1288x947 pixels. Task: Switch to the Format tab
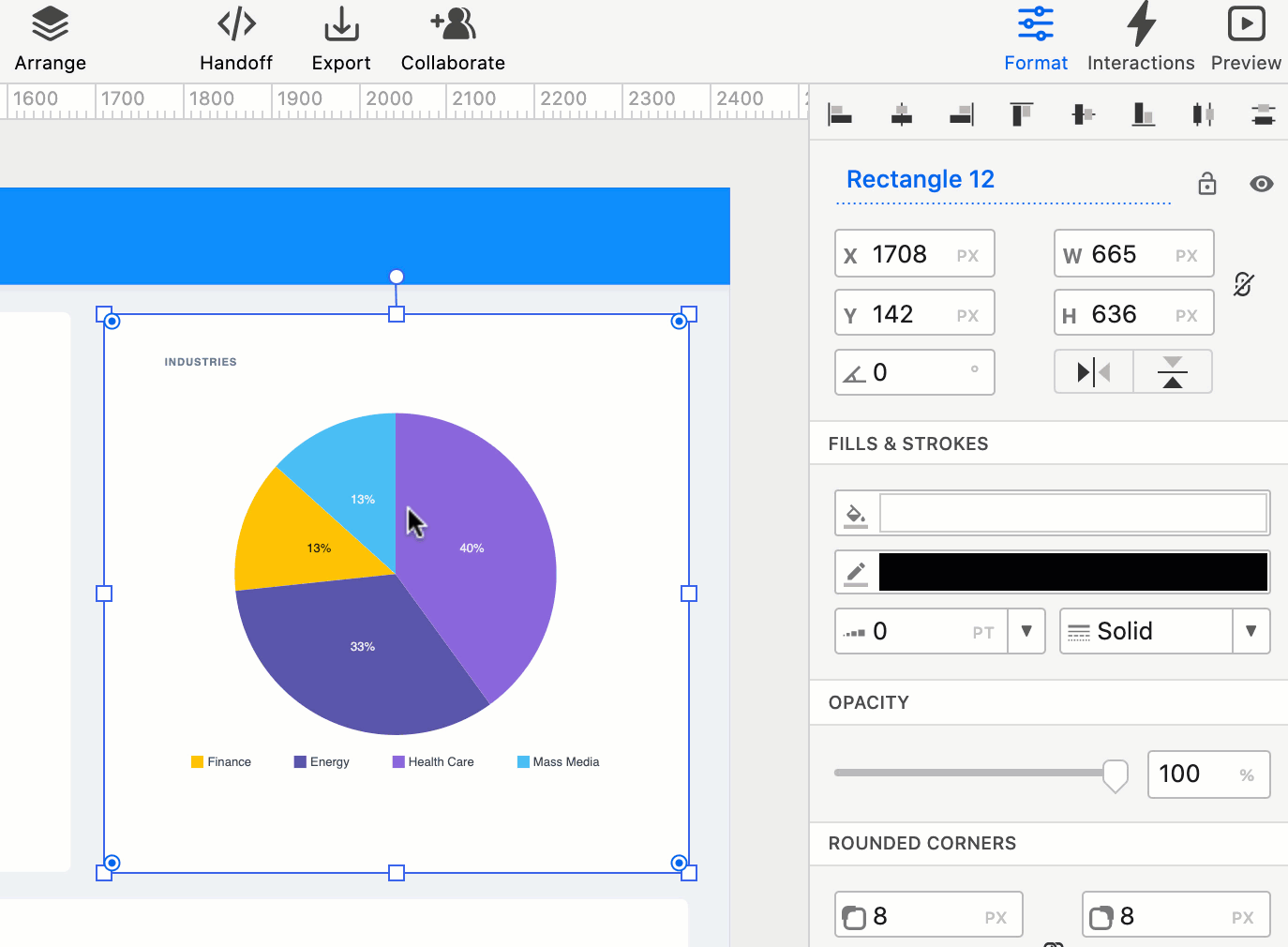pyautogui.click(x=1036, y=39)
